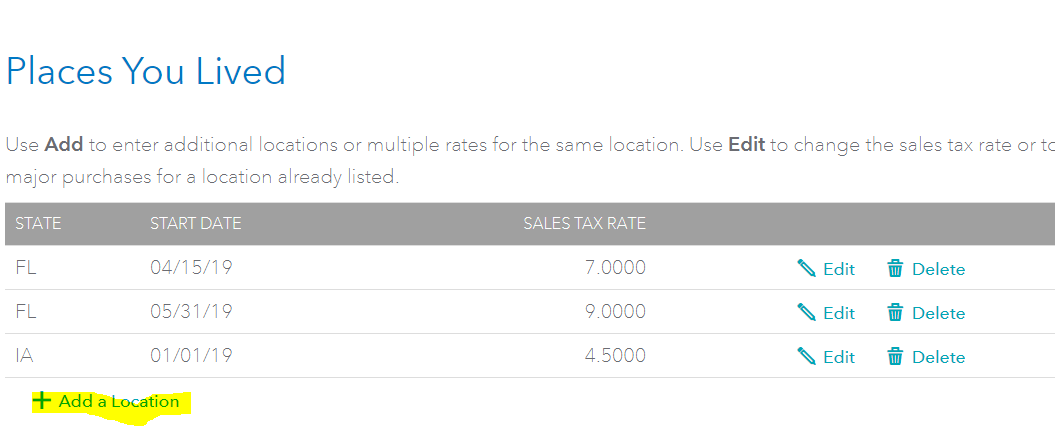Click trash can icon for the 7.0000 rate row
This screenshot has width=1055, height=444.
point(895,268)
